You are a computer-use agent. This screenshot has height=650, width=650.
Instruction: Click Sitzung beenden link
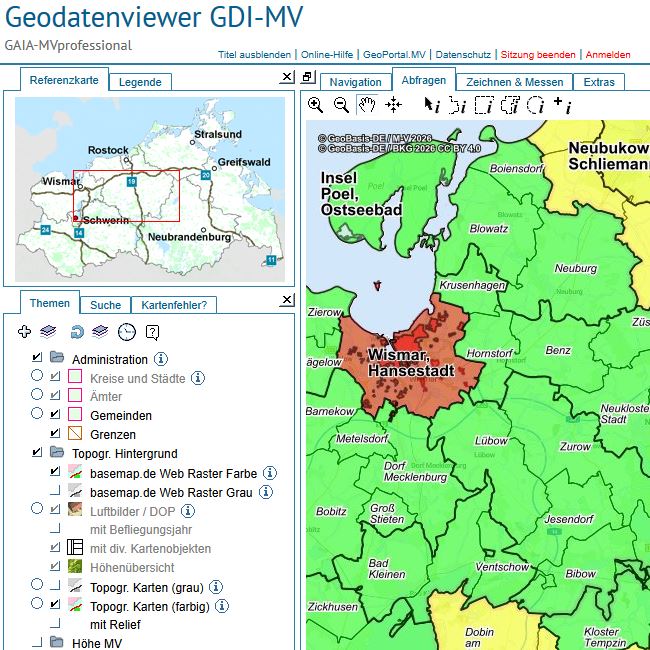[x=538, y=55]
